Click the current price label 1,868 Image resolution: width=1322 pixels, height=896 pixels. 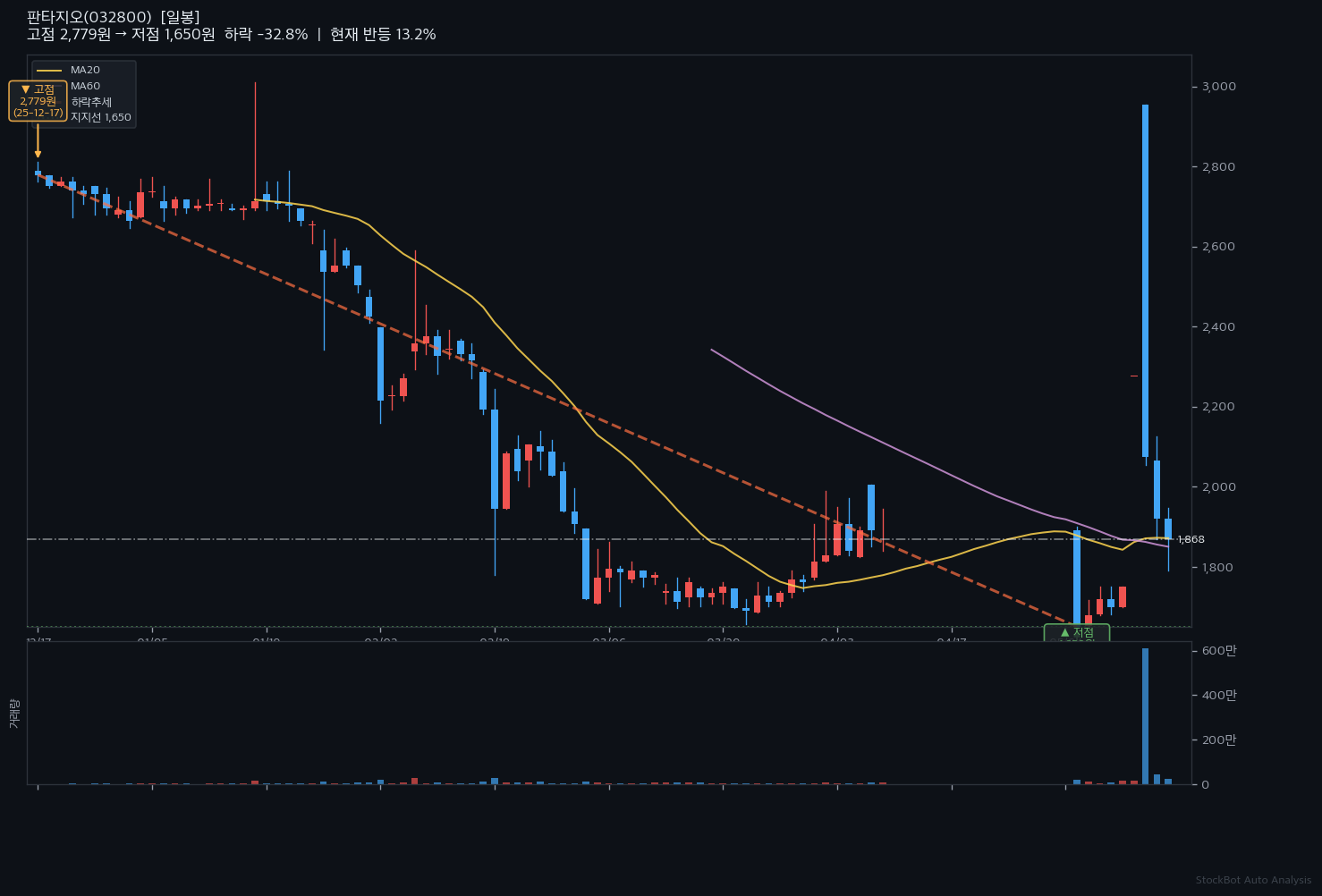(x=1191, y=539)
